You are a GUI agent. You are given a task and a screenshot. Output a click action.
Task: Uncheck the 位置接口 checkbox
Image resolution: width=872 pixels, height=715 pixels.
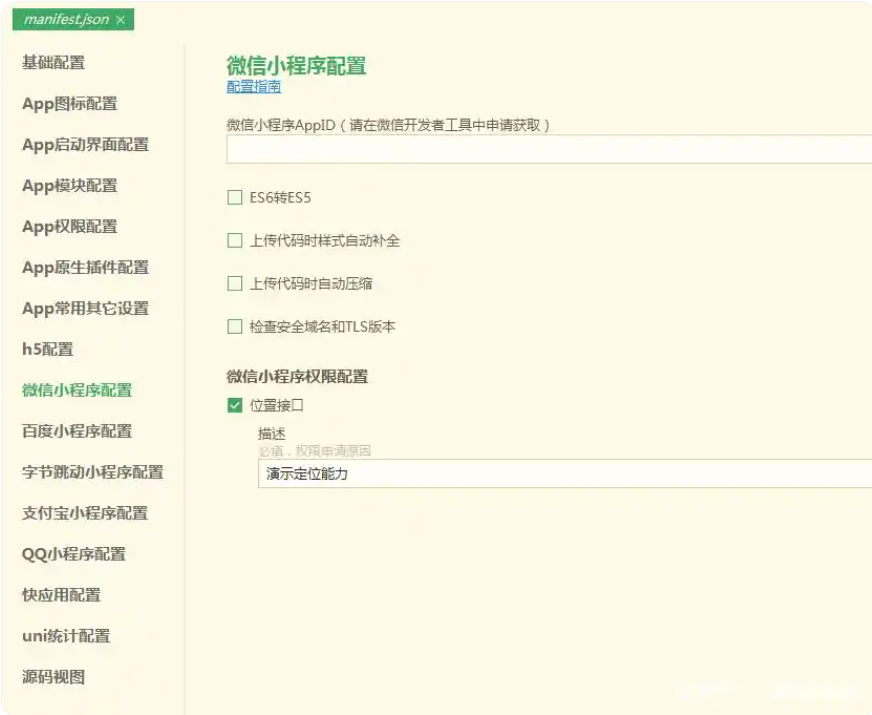click(x=235, y=405)
